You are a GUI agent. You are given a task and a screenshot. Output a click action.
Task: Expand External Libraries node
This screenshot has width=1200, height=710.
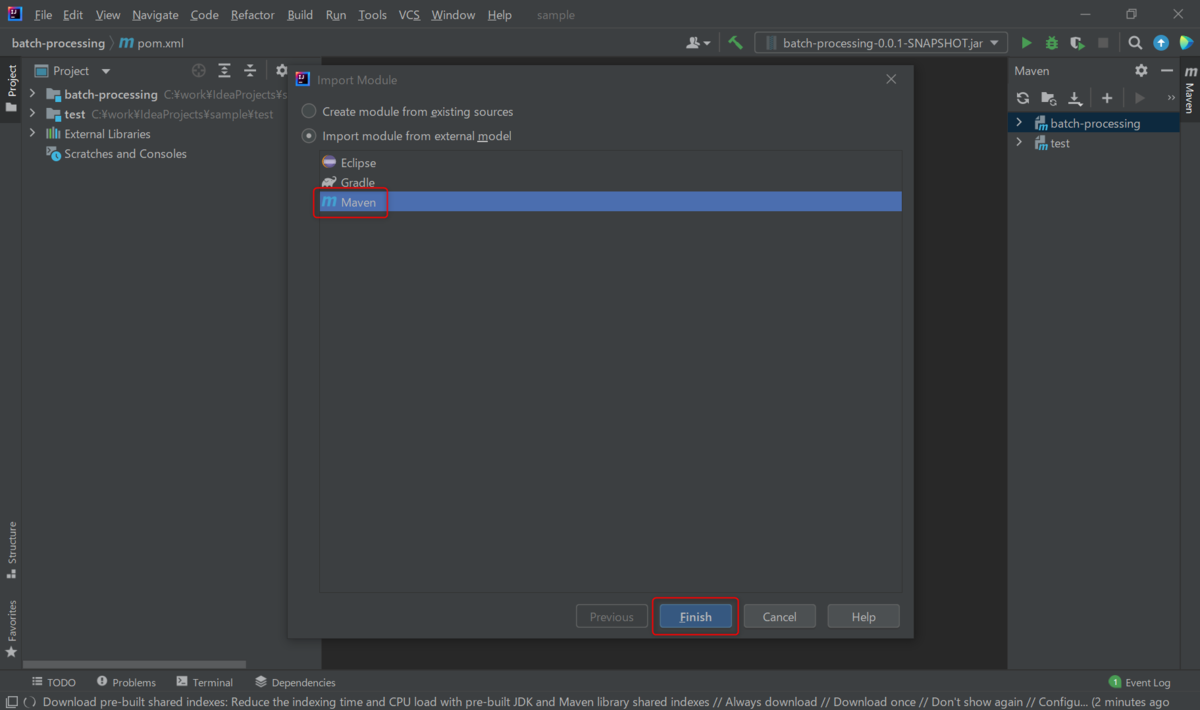point(32,134)
